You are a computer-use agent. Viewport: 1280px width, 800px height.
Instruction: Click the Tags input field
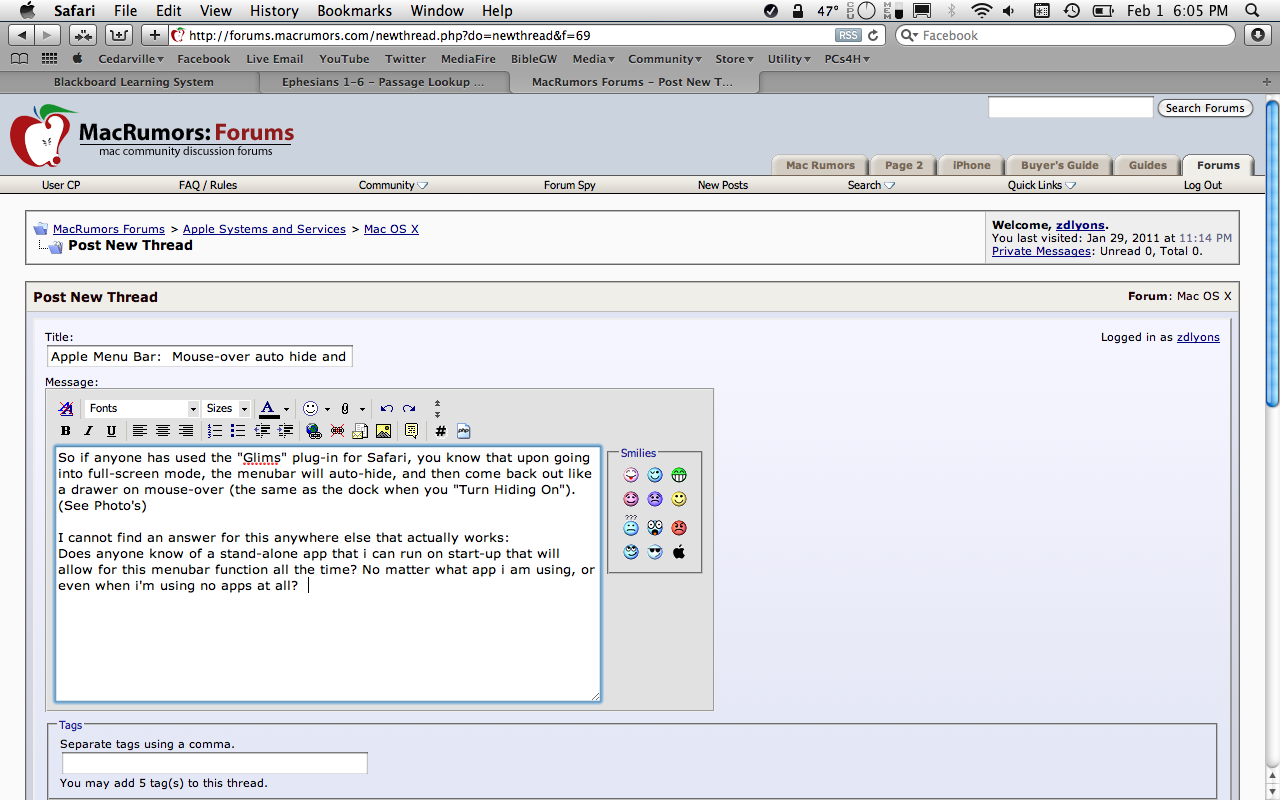(214, 763)
